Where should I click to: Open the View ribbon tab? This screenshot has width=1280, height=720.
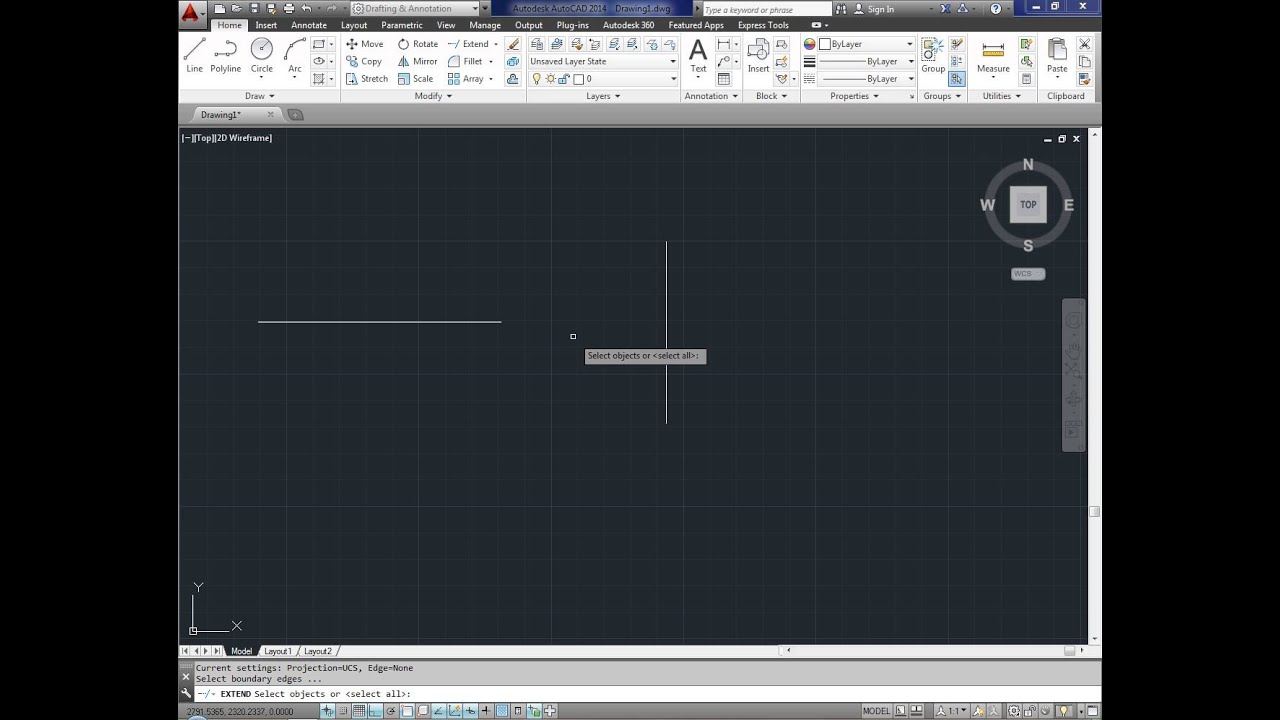click(446, 25)
